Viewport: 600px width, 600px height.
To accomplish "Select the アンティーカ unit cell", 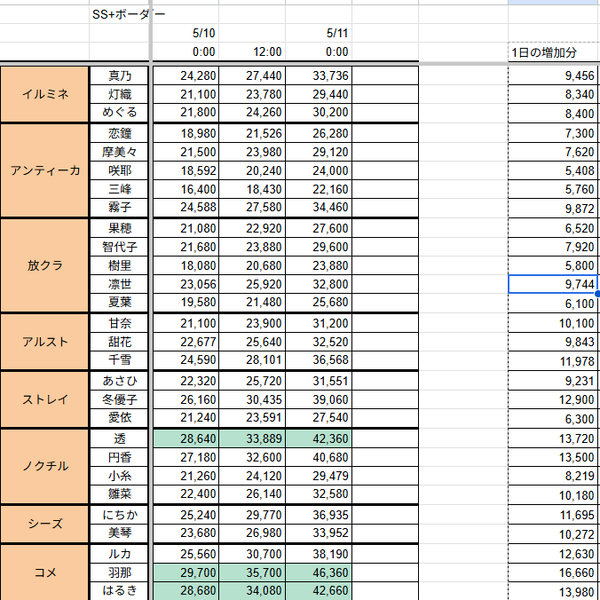I will 45,170.
